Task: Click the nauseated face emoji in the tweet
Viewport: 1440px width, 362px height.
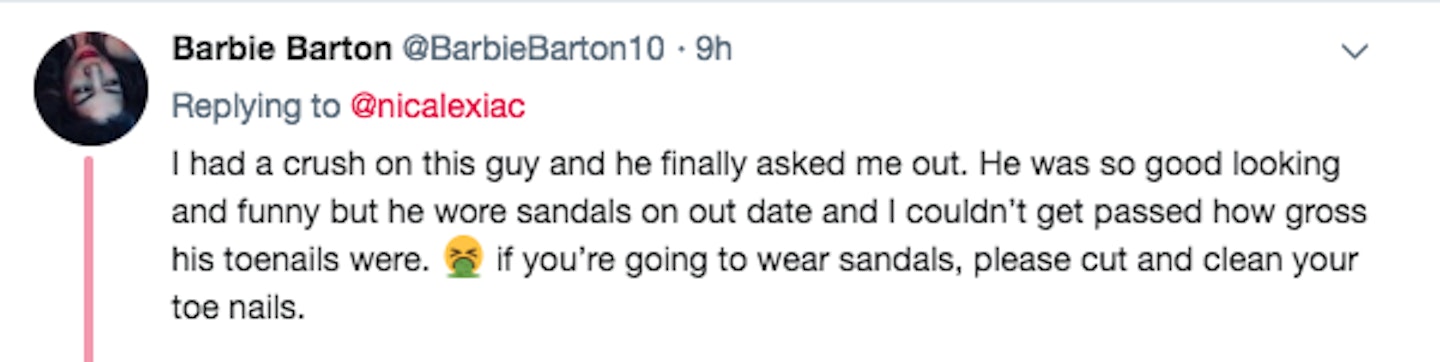Action: click(465, 262)
